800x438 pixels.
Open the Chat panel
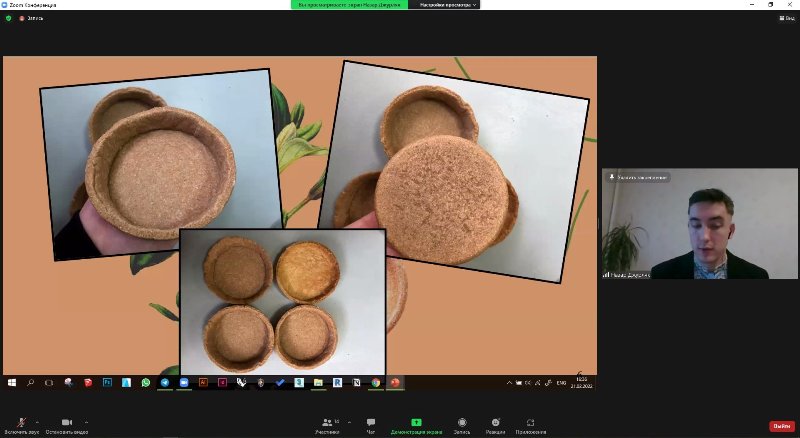pos(371,423)
